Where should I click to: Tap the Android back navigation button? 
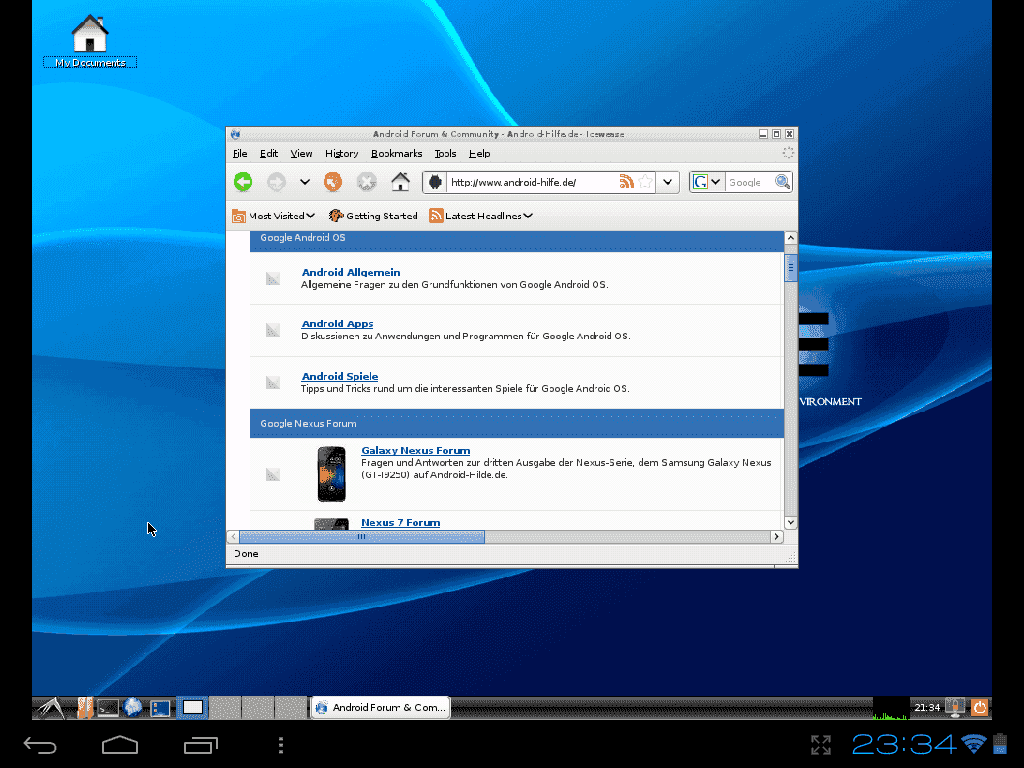point(40,745)
